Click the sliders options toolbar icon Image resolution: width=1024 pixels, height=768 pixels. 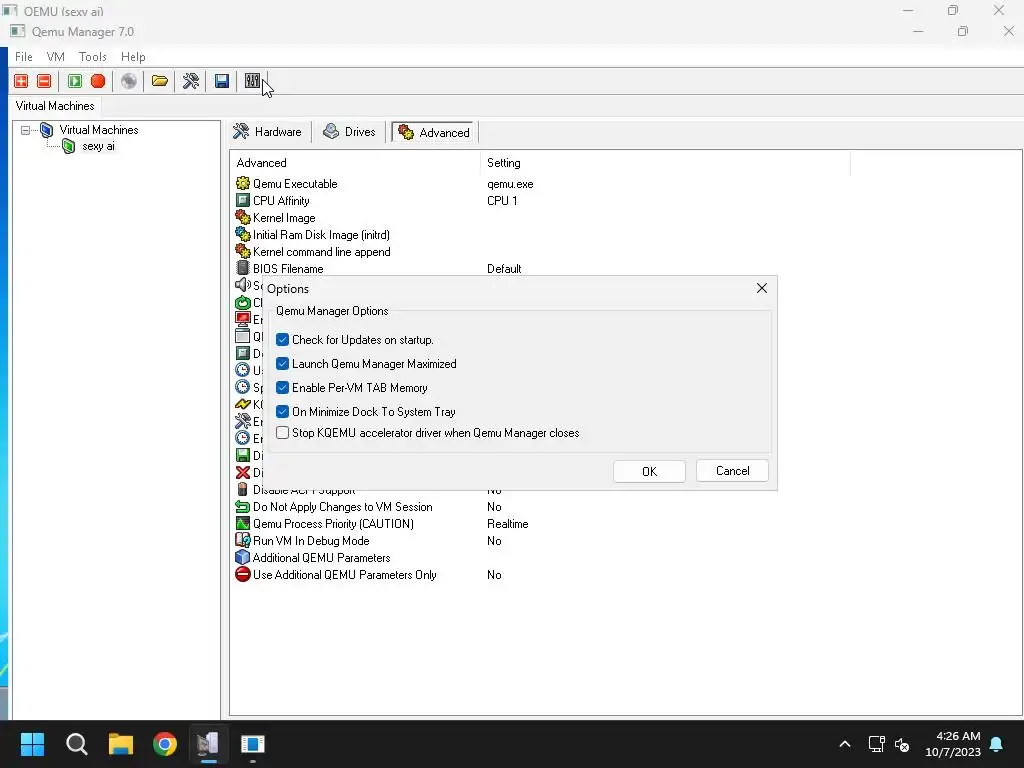click(x=252, y=81)
